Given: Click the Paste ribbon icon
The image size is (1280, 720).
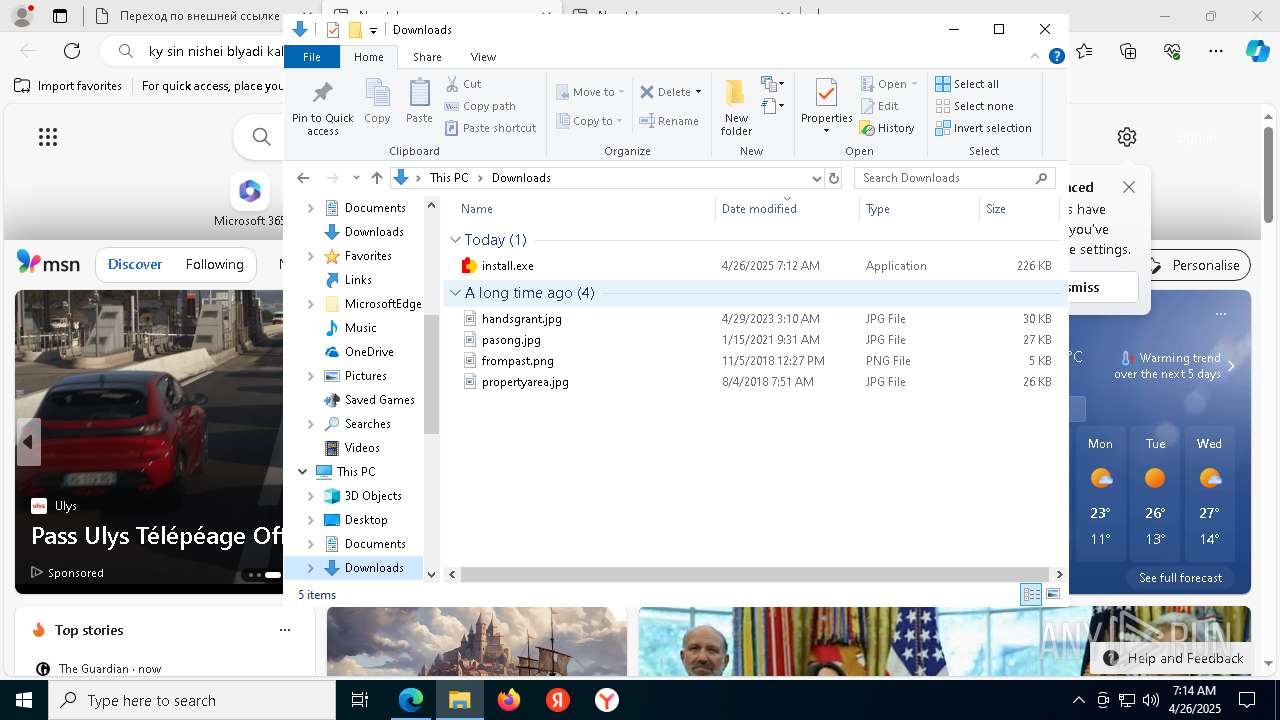Looking at the screenshot, I should click(x=419, y=93).
